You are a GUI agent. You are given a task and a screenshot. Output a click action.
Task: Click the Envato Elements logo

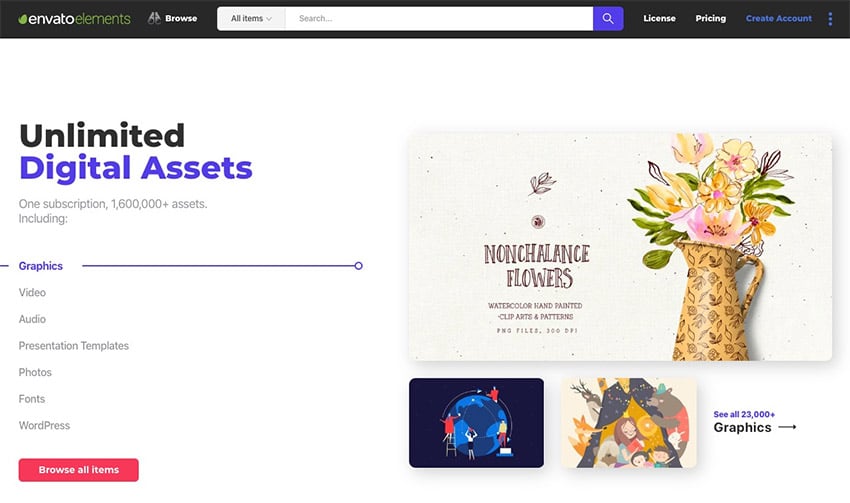coord(74,19)
